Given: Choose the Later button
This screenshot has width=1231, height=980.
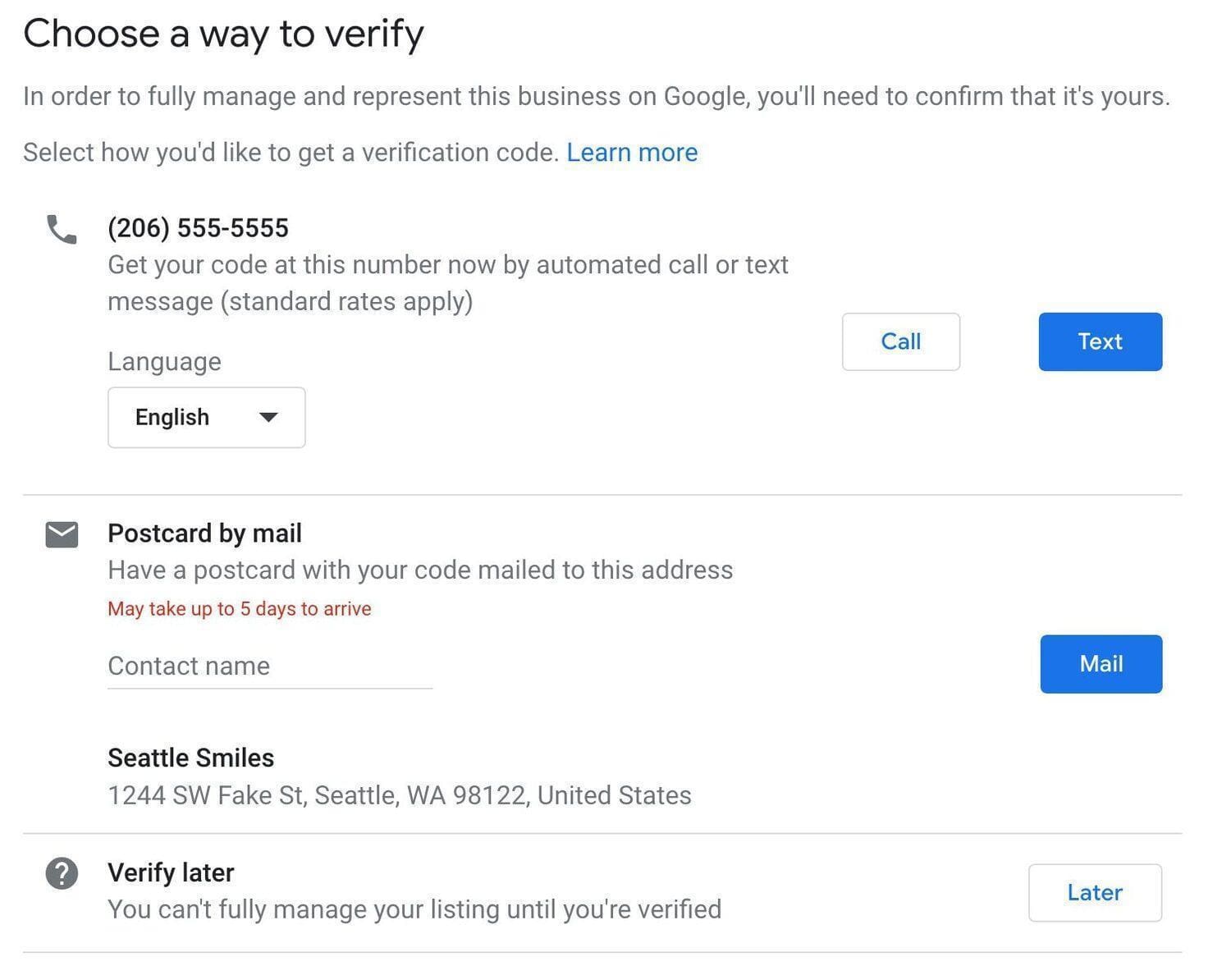Looking at the screenshot, I should point(1095,893).
